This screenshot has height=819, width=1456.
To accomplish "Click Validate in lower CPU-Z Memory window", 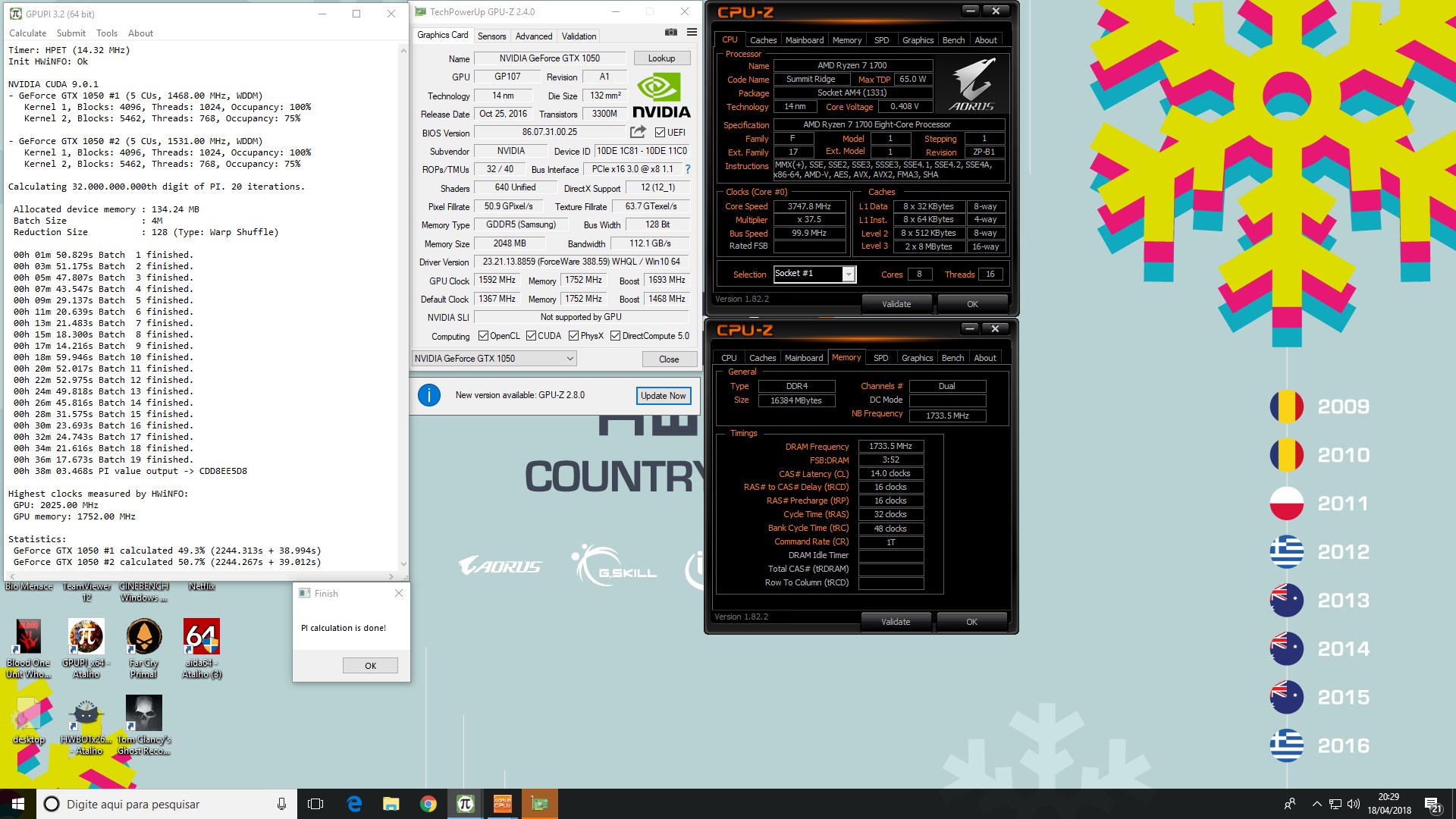I will tap(896, 622).
